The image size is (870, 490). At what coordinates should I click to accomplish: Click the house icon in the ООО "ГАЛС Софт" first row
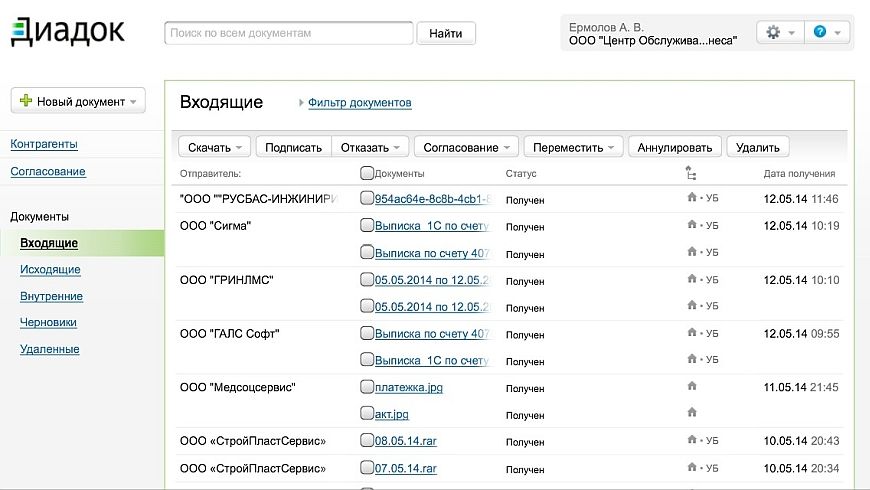tap(692, 332)
